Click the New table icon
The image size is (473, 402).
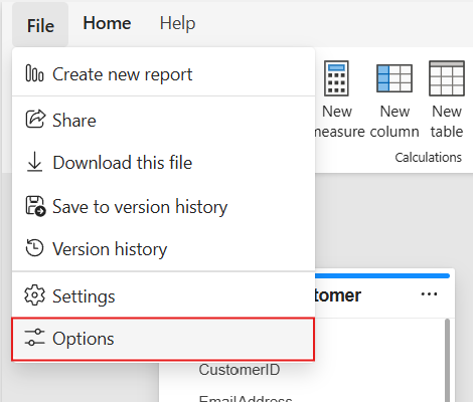click(x=447, y=78)
